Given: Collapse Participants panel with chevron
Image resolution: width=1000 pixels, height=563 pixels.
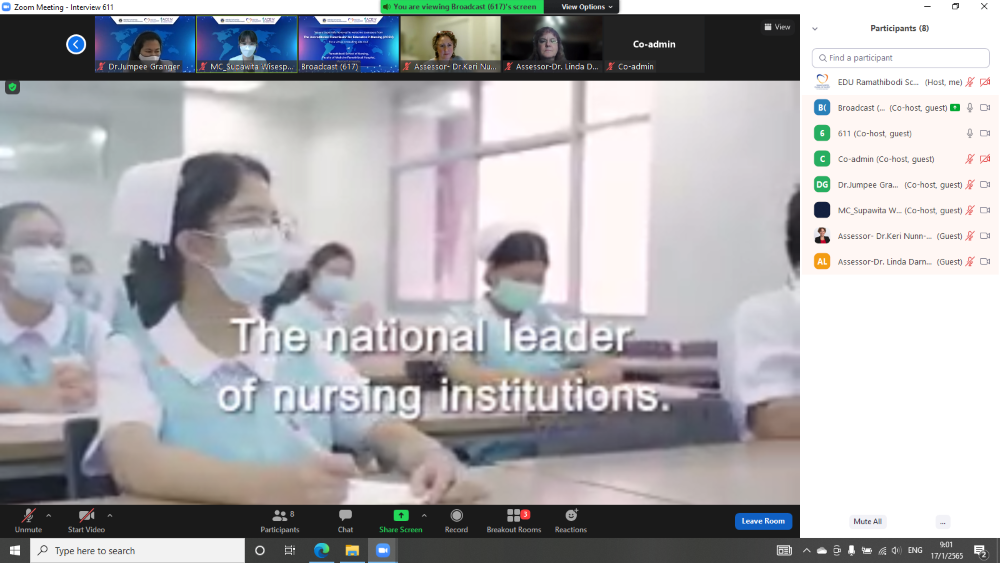Looking at the screenshot, I should tap(815, 29).
